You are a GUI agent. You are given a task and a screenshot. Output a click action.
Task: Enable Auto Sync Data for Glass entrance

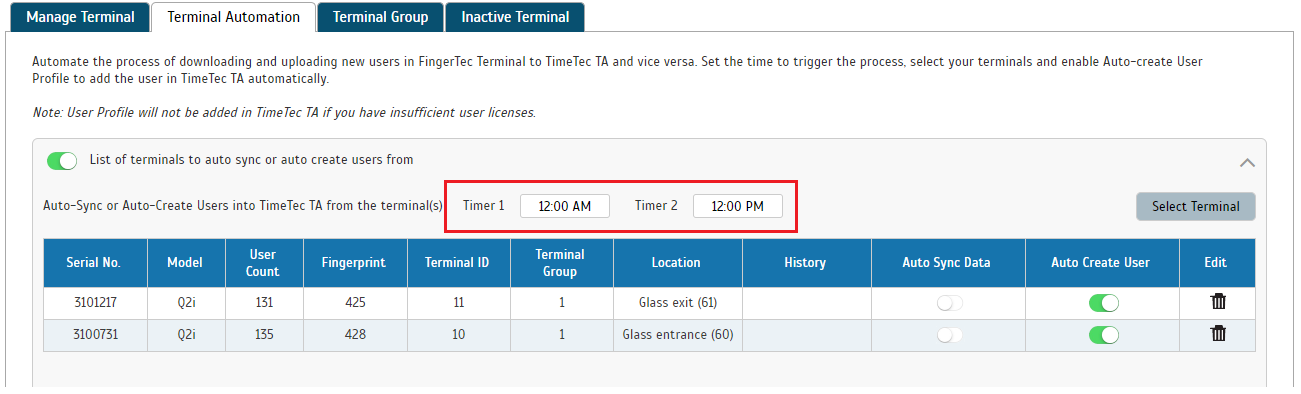coord(949,335)
